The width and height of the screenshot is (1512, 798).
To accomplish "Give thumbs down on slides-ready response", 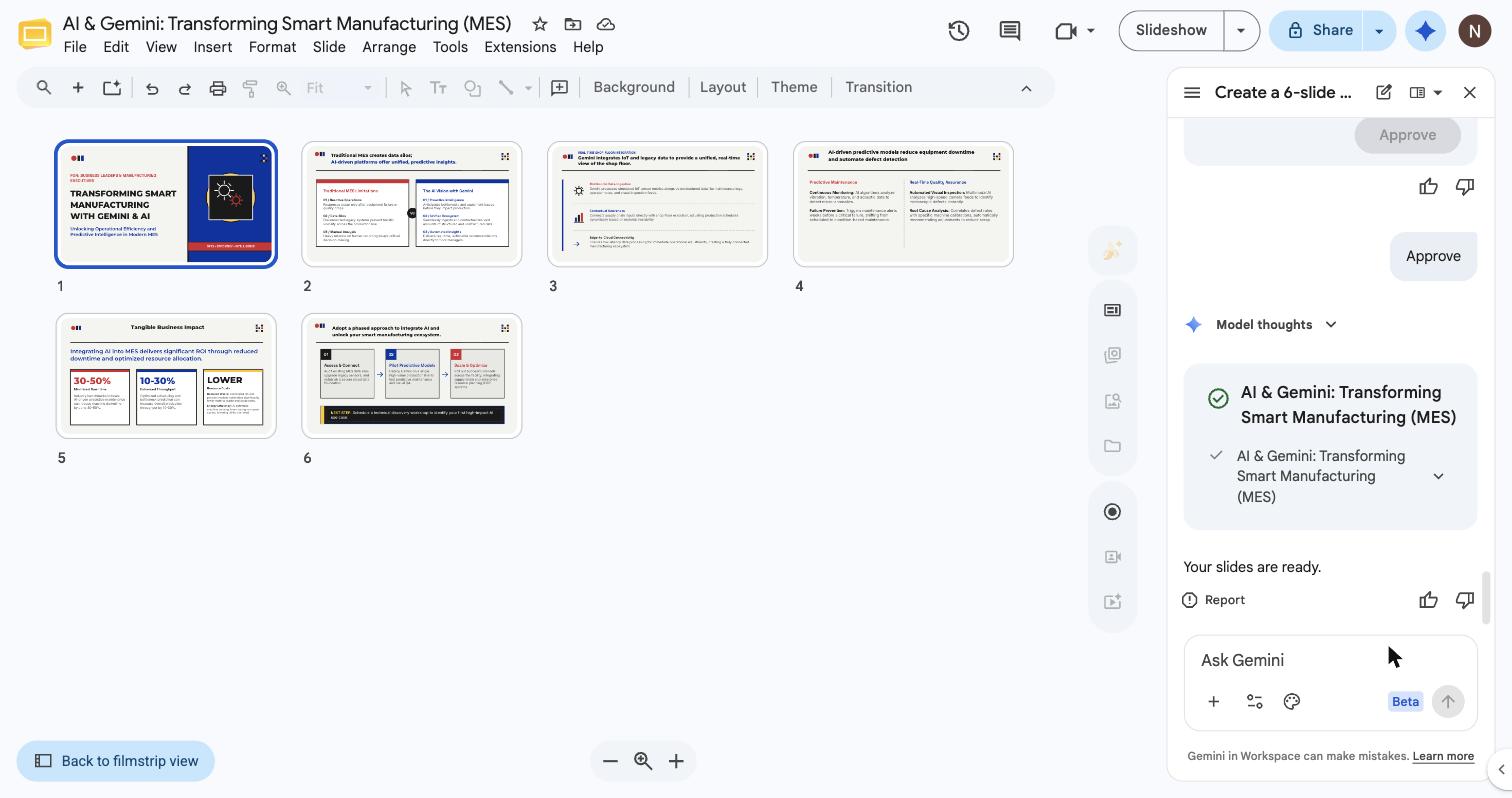I will tap(1464, 600).
